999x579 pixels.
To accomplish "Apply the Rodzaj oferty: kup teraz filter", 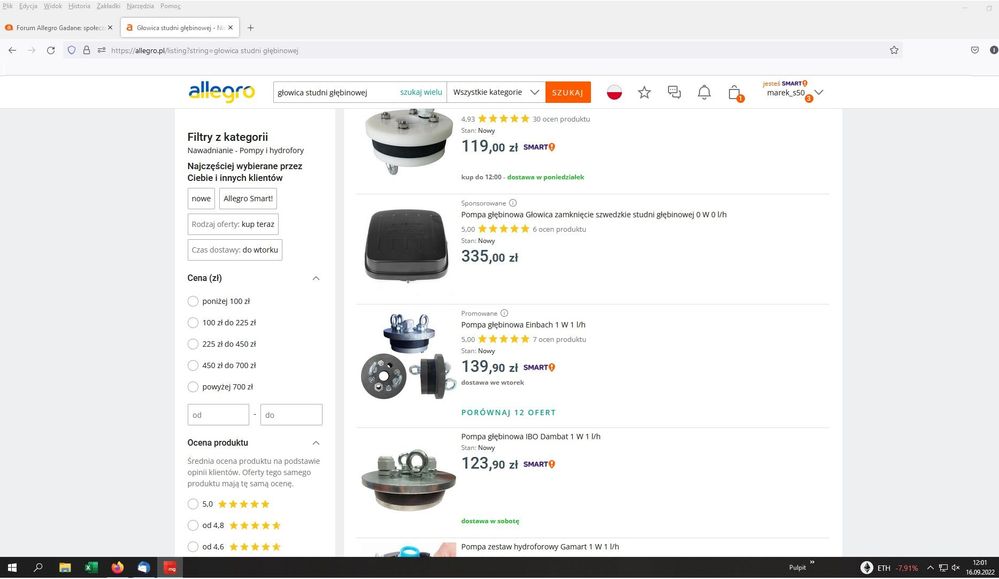I will point(233,224).
